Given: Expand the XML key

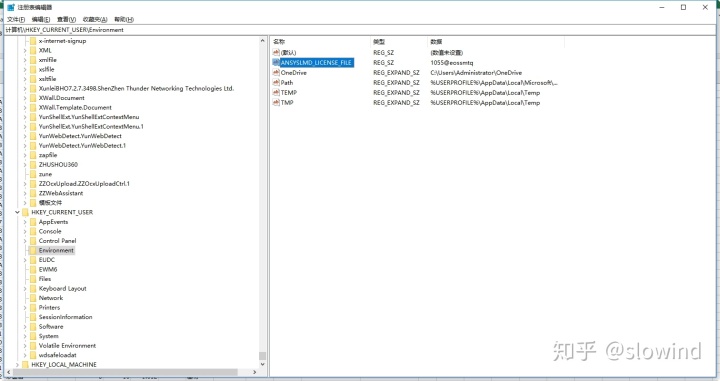Looking at the screenshot, I should 25,50.
